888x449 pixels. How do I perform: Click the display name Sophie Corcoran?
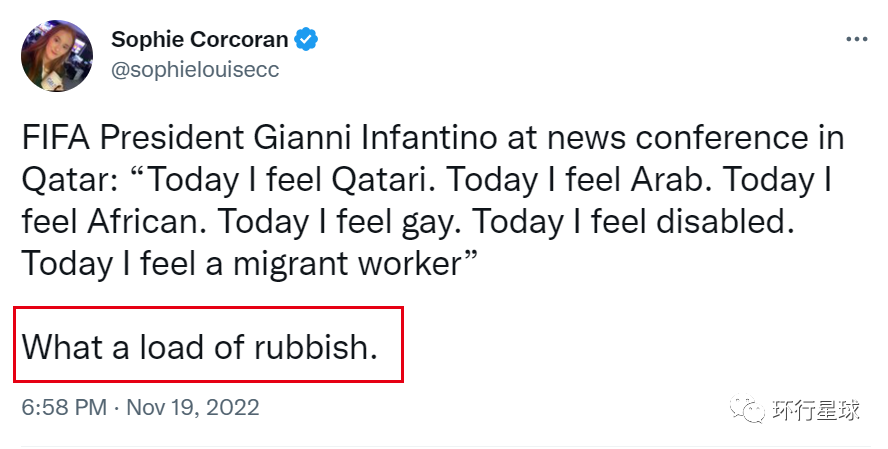[199, 40]
